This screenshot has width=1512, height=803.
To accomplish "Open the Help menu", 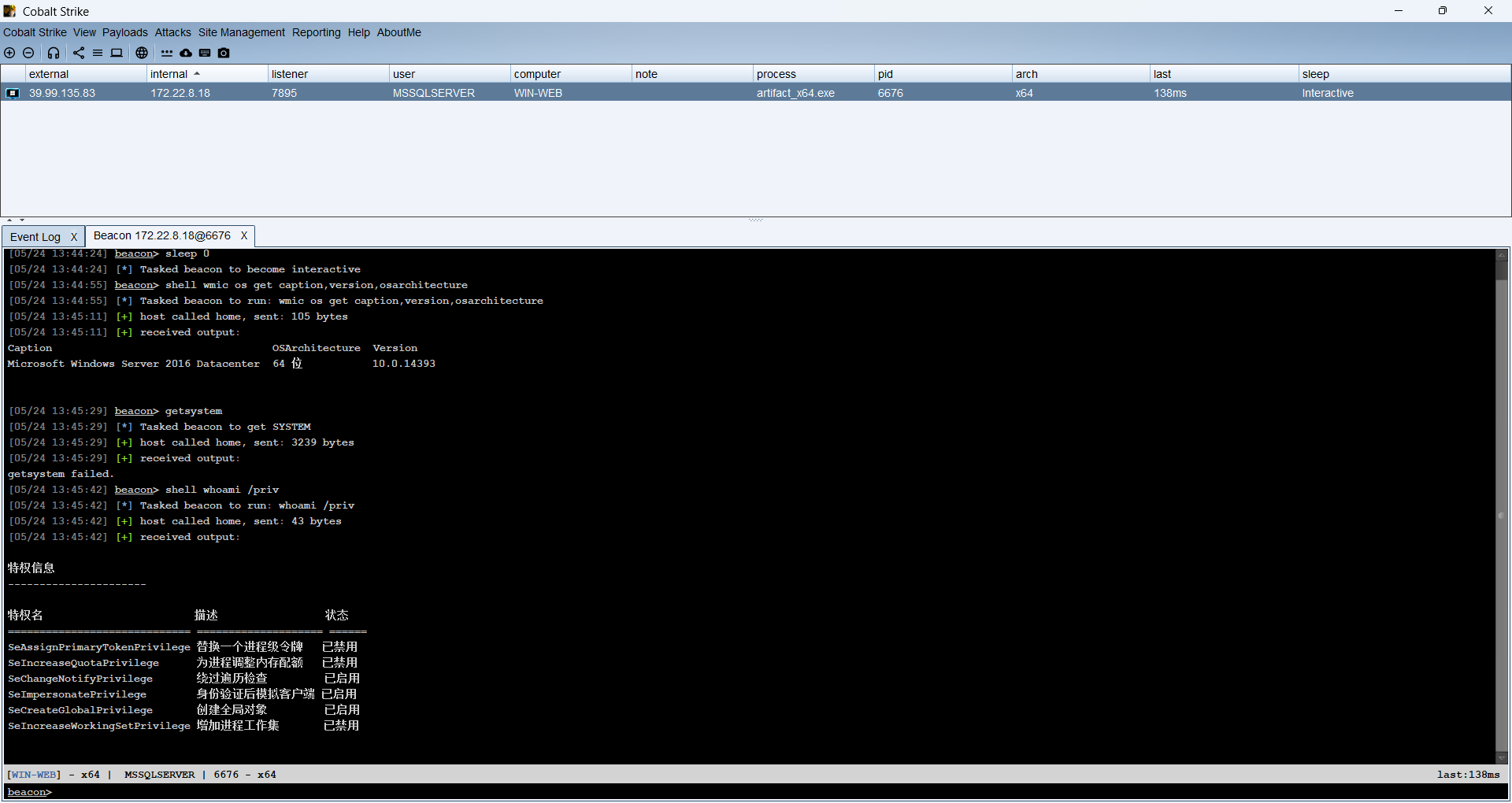I will click(359, 32).
